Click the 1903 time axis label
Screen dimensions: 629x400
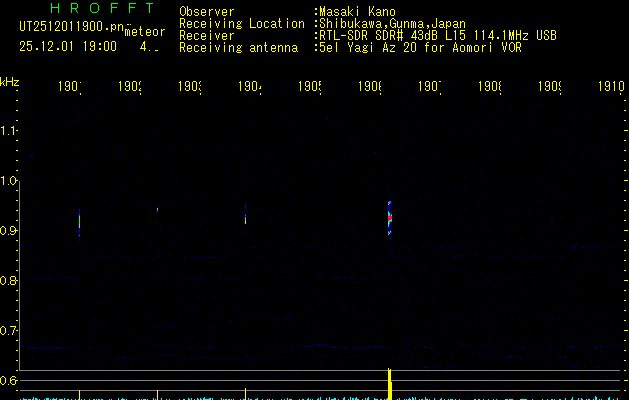190,86
